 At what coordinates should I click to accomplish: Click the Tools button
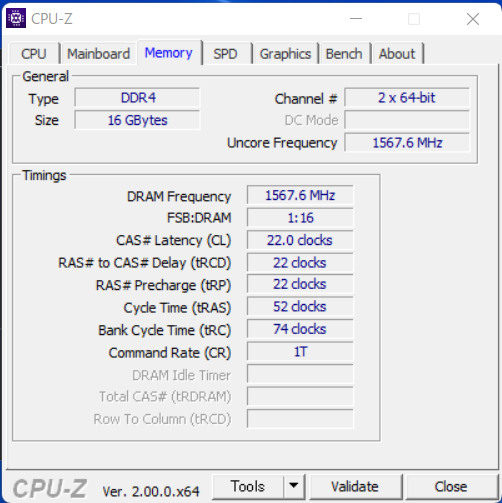tap(248, 486)
